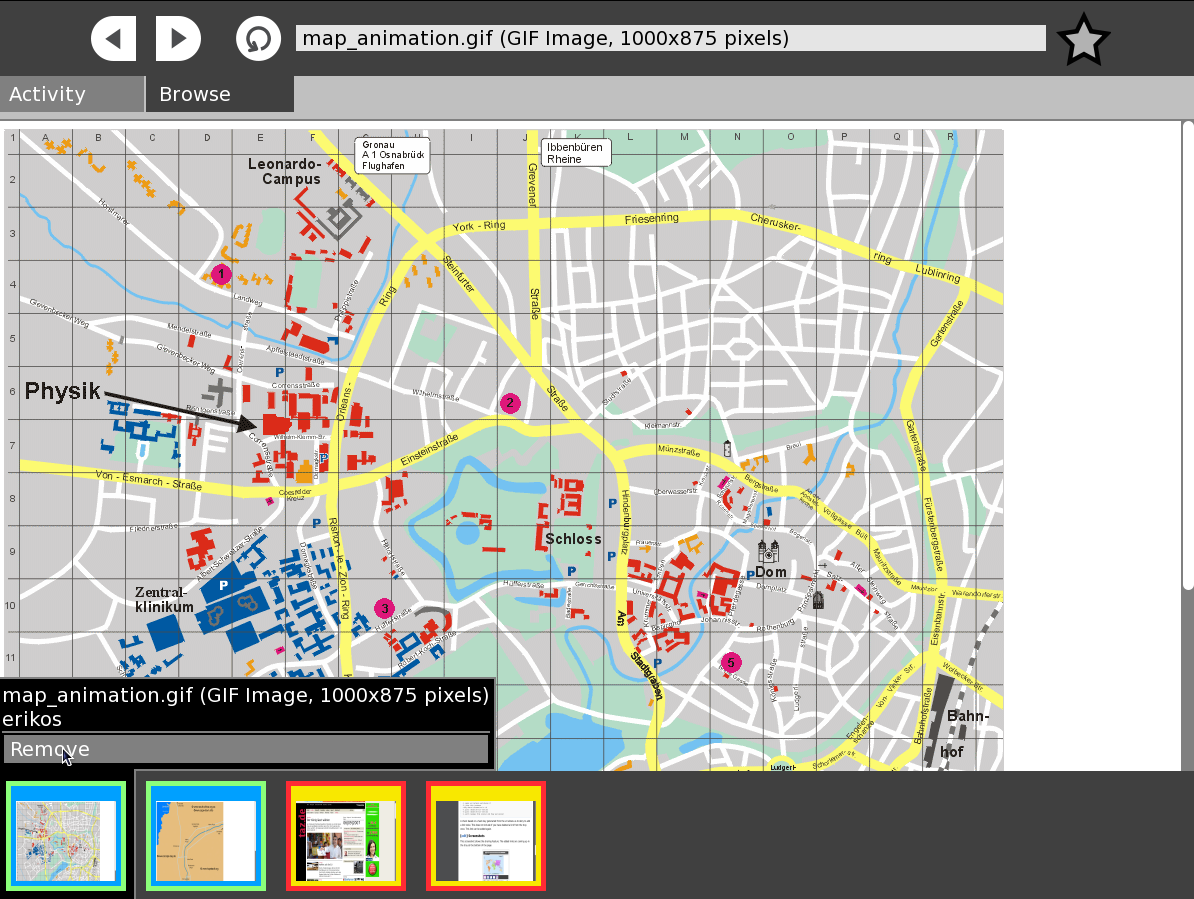Screen dimensions: 1194x899
Task: Choose Remove in the popup menu
Action: click(245, 749)
